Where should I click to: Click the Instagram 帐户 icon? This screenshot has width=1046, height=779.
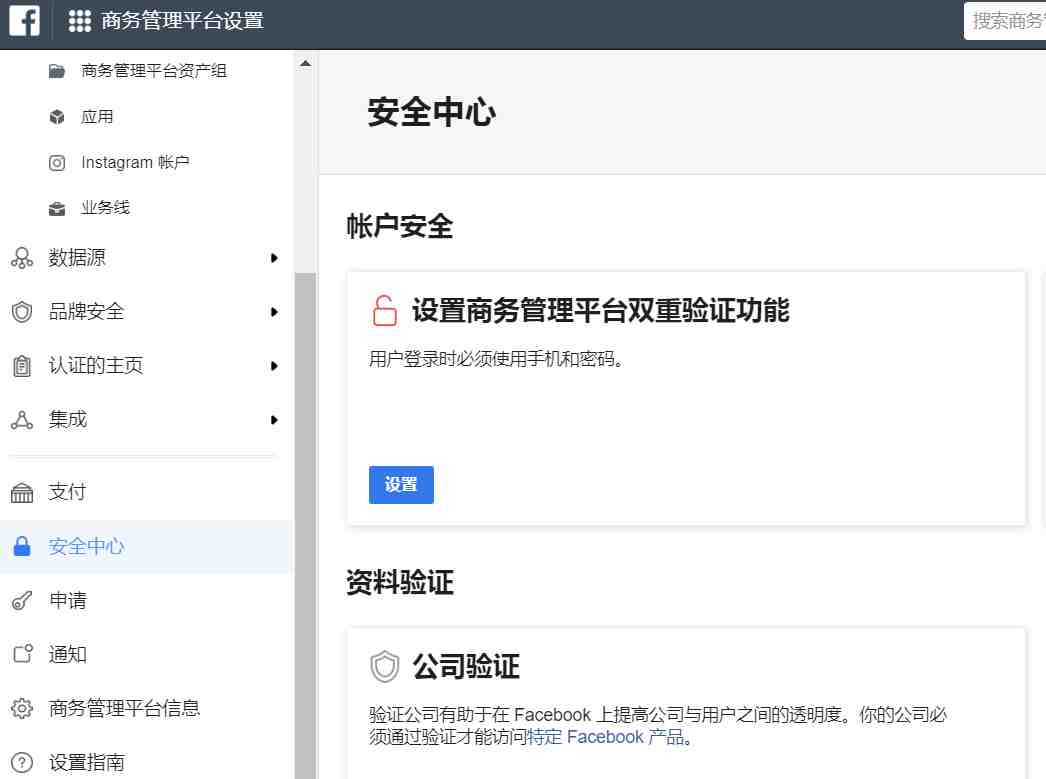[x=57, y=163]
